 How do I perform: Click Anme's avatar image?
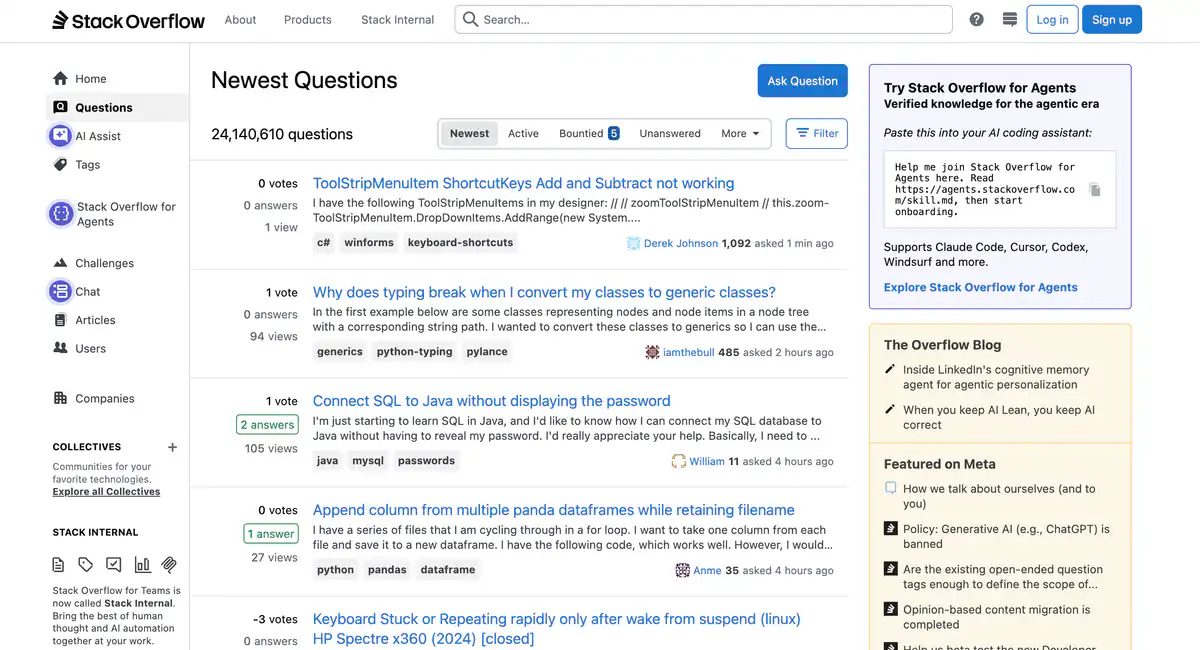[682, 570]
